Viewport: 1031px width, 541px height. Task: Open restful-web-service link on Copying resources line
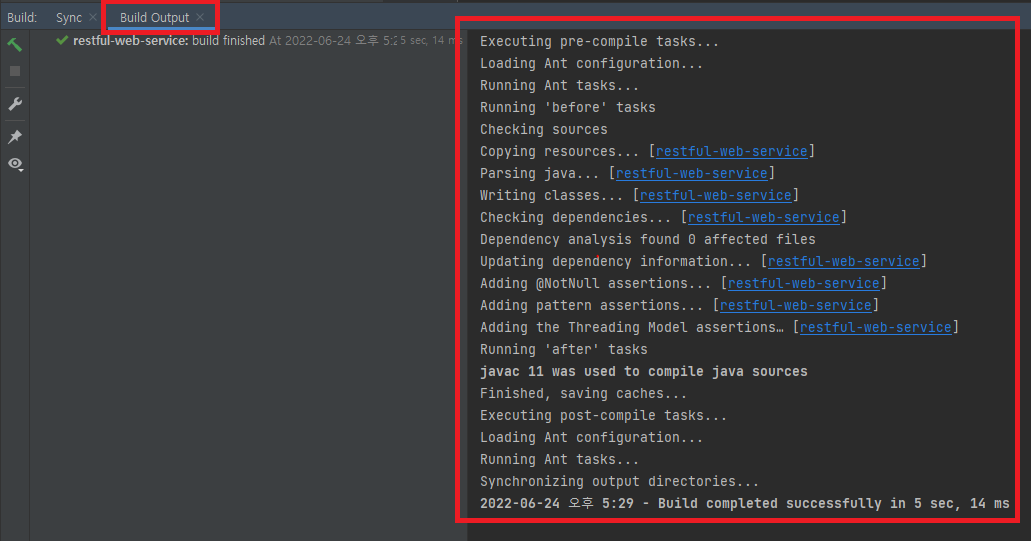tap(731, 151)
